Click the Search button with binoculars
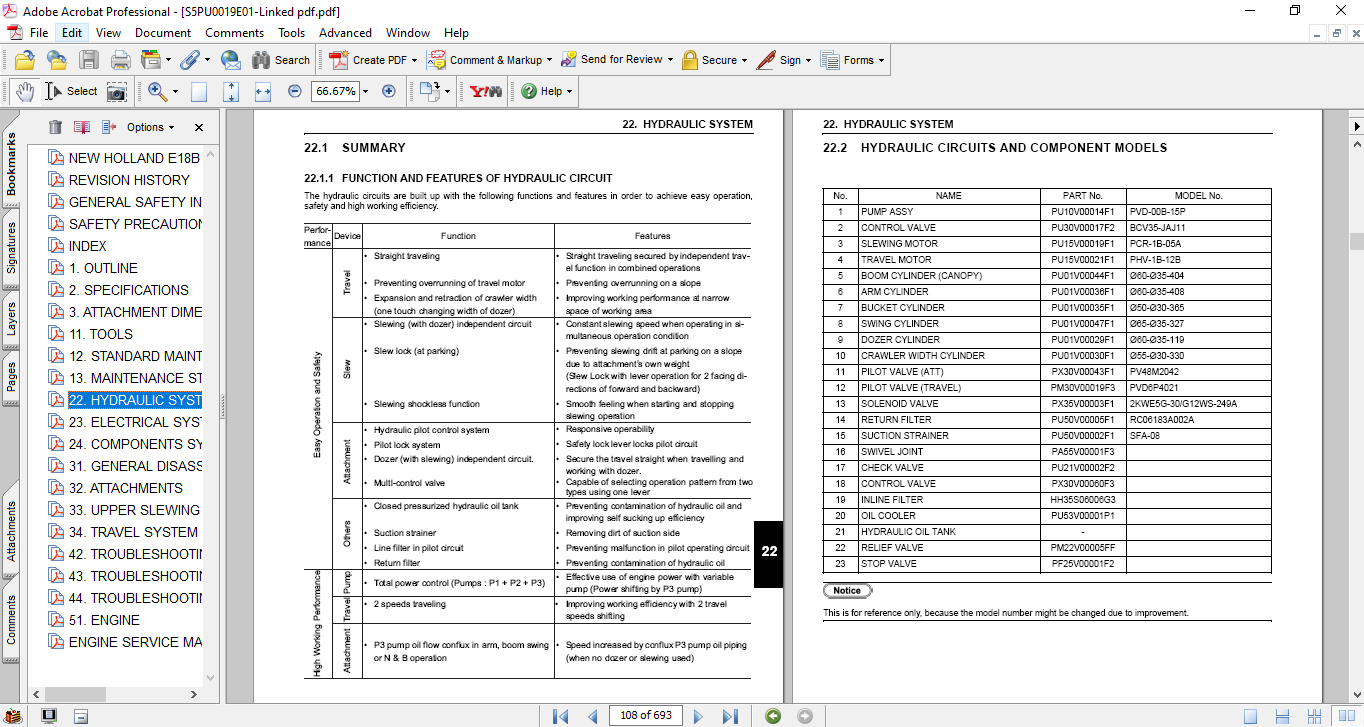1364x727 pixels. [x=281, y=60]
